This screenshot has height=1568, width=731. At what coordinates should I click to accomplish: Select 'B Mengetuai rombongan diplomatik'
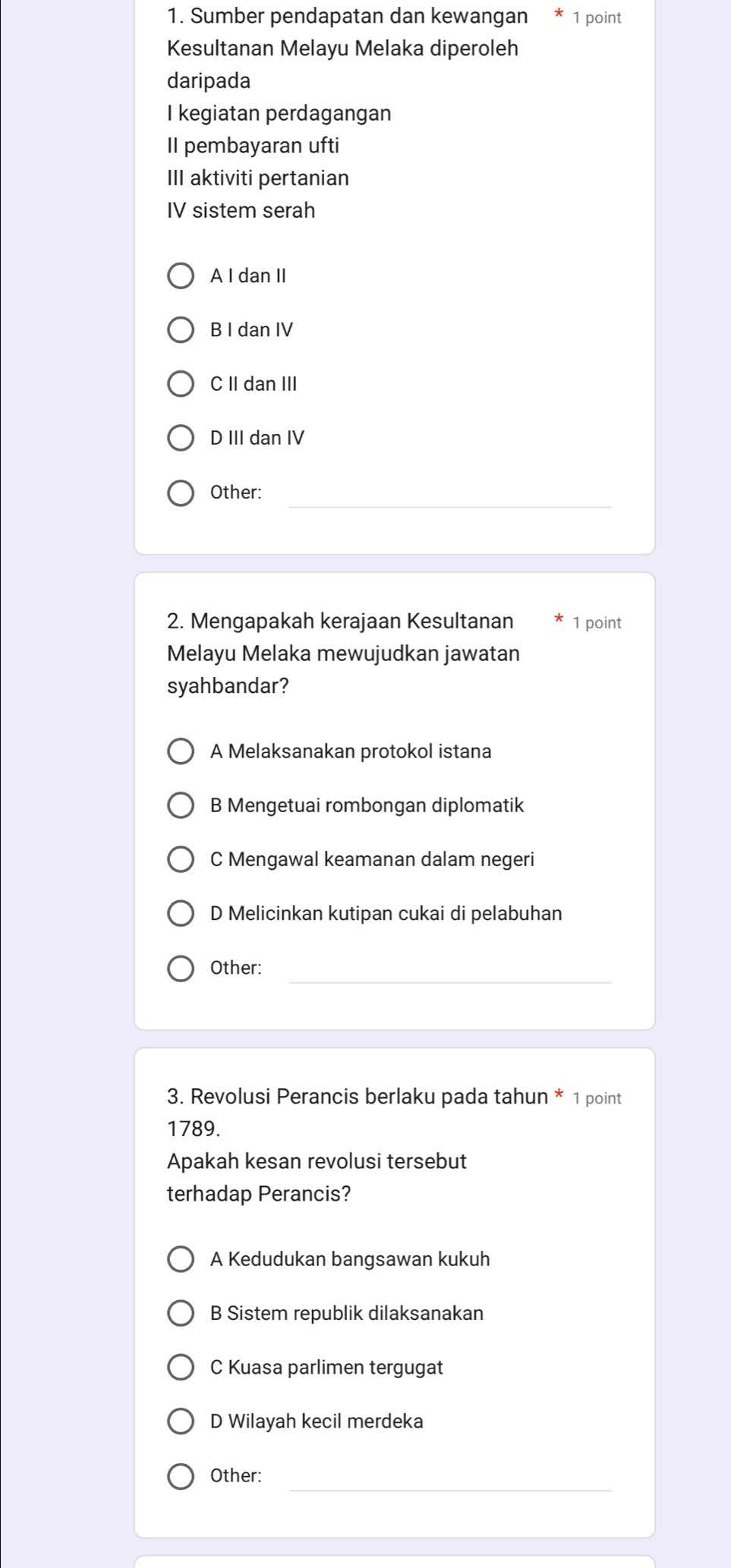click(181, 806)
